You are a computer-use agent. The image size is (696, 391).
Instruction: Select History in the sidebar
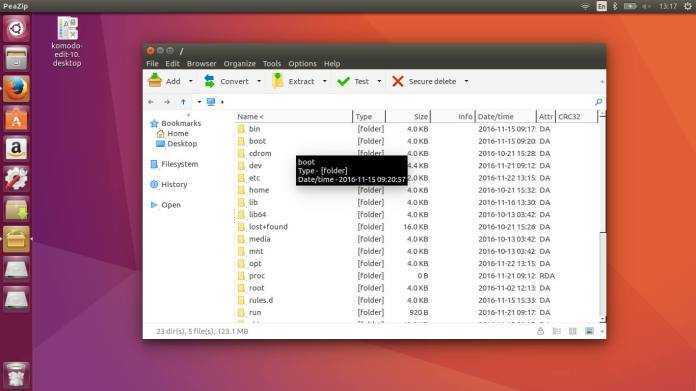point(169,185)
